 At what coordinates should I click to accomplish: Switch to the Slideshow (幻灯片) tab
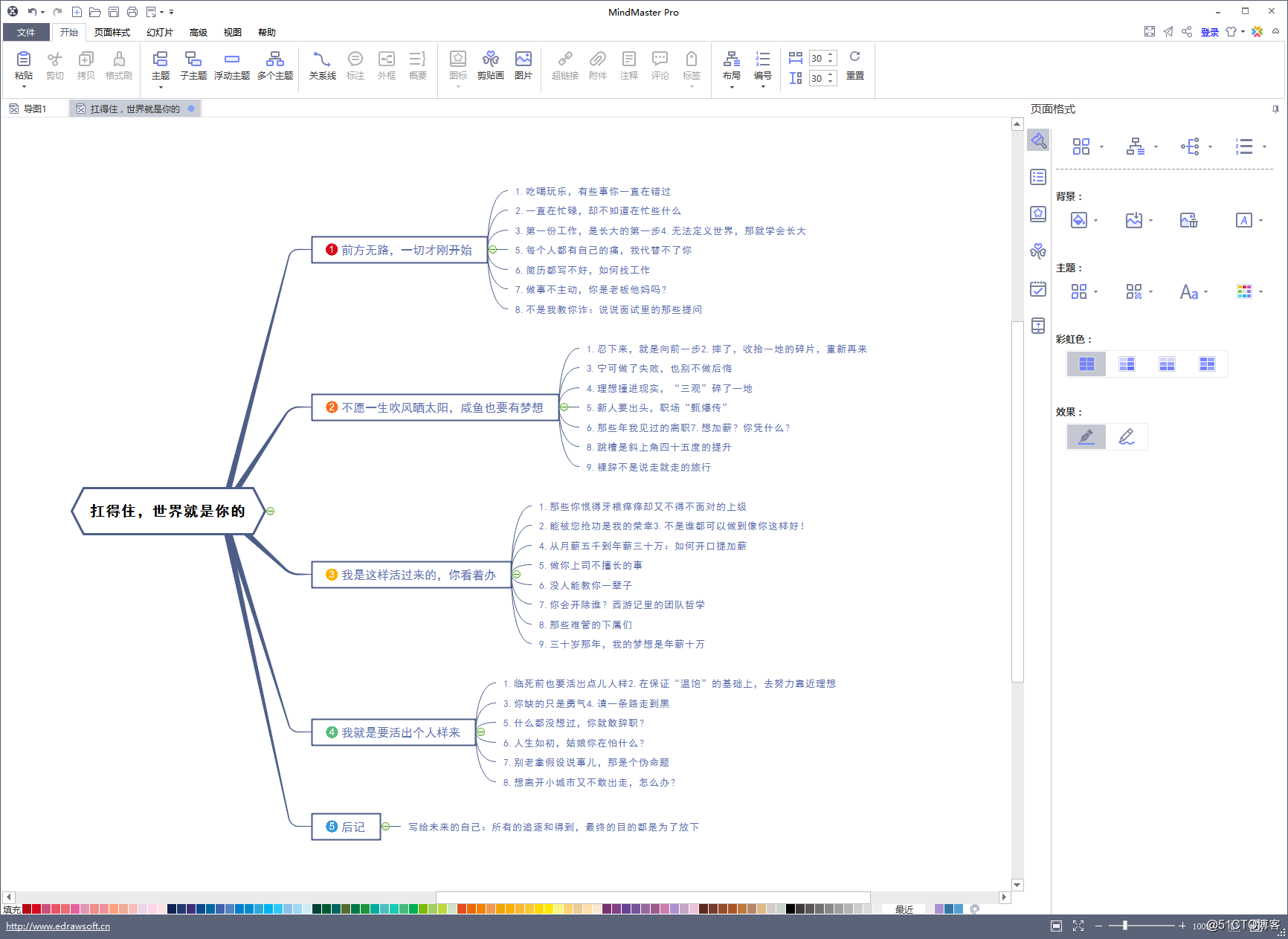160,32
